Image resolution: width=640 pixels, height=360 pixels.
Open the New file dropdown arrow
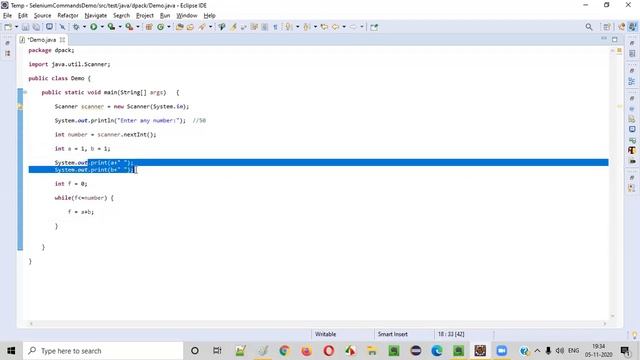16,27
